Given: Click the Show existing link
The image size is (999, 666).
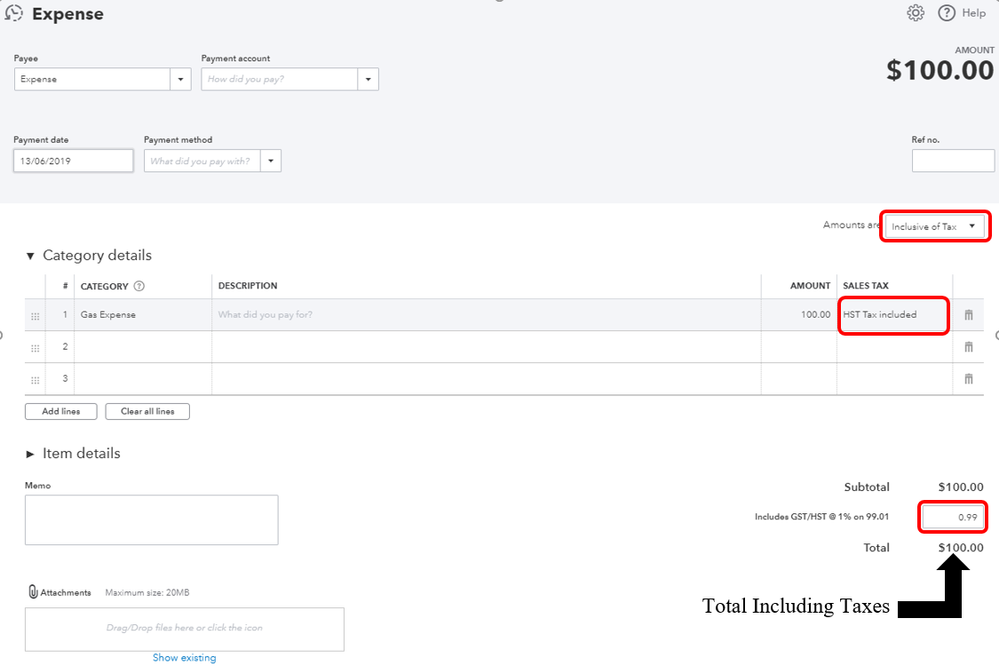Looking at the screenshot, I should click(x=184, y=658).
